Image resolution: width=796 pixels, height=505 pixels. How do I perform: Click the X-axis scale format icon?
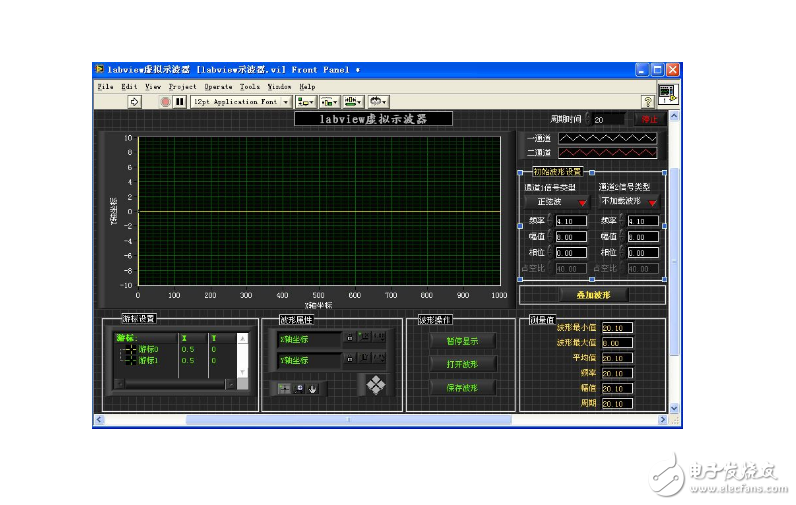[379, 338]
